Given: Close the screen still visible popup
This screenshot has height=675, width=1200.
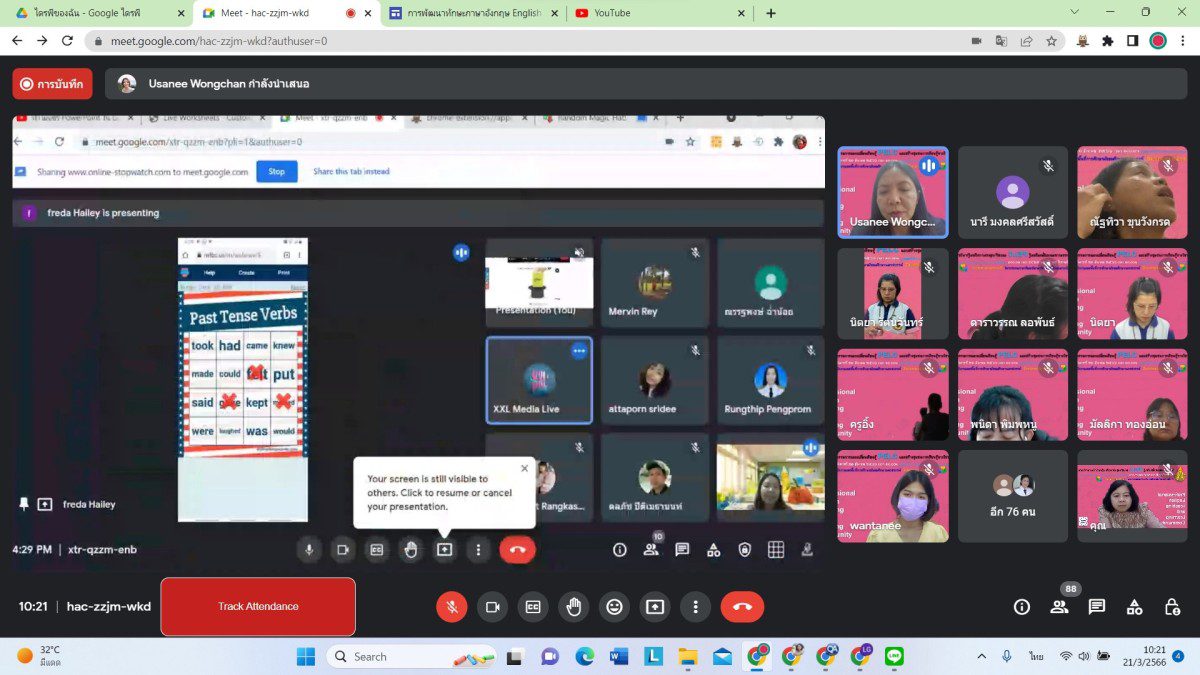Looking at the screenshot, I should click(524, 468).
